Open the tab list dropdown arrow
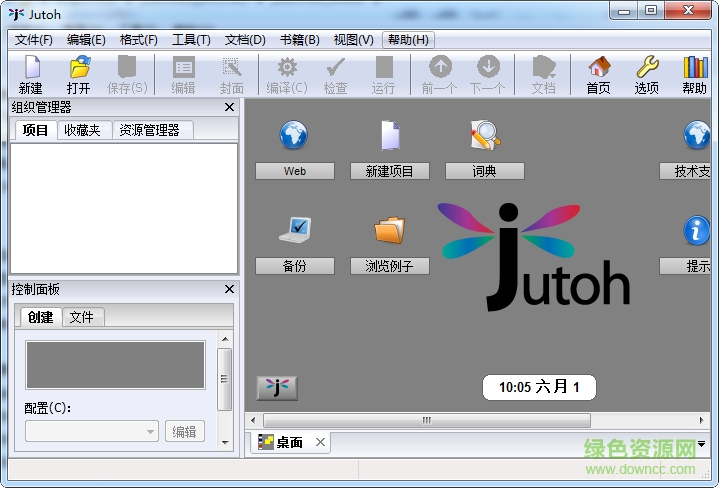 [702, 444]
